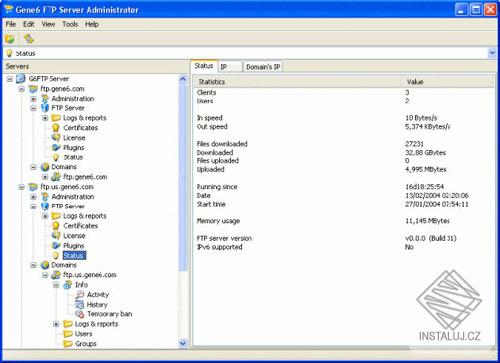Open the Help menu
Screen dimensions: 500x363
(92, 24)
